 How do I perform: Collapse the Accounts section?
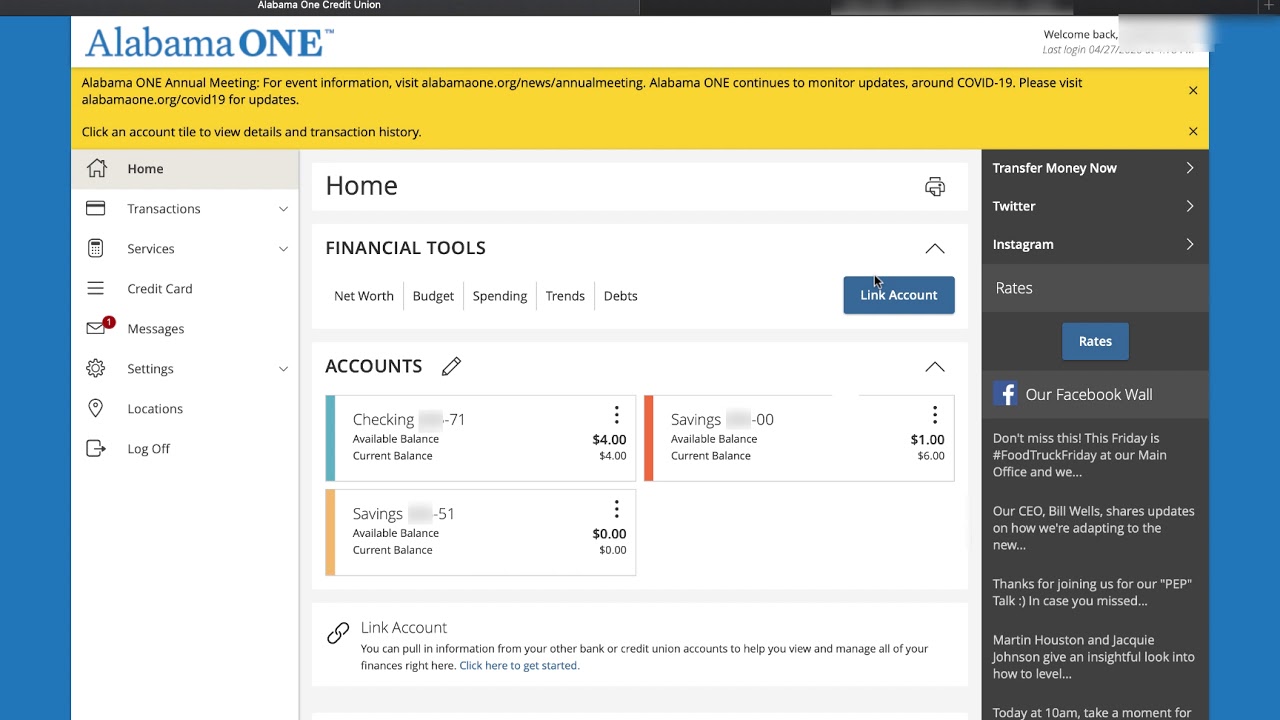(x=934, y=367)
